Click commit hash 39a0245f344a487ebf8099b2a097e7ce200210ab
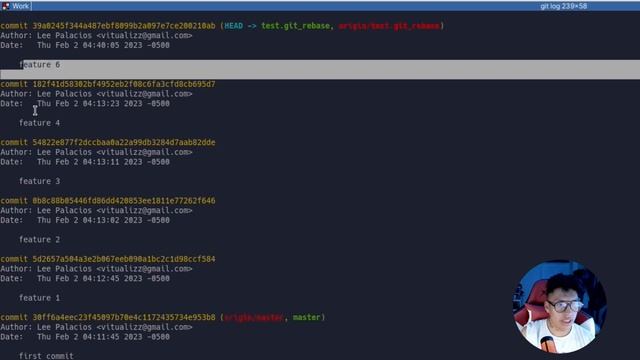Image resolution: width=640 pixels, height=360 pixels. pos(124,26)
